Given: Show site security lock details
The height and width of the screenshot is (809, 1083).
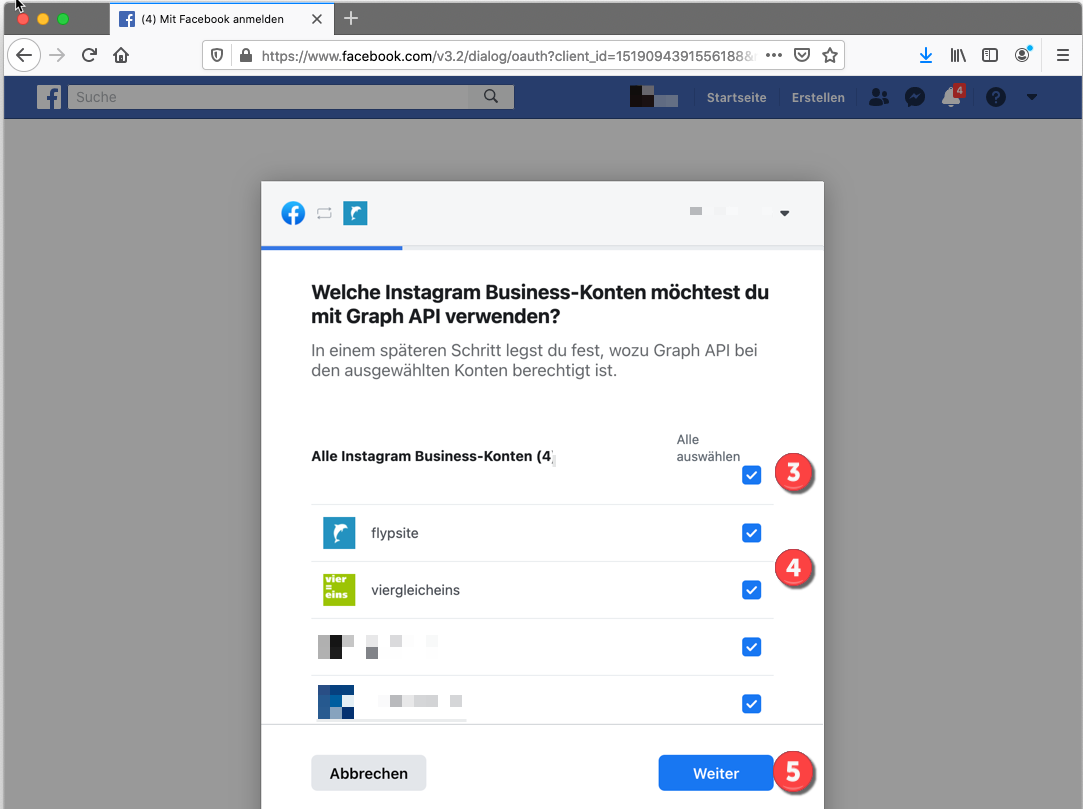Looking at the screenshot, I should click(x=245, y=55).
